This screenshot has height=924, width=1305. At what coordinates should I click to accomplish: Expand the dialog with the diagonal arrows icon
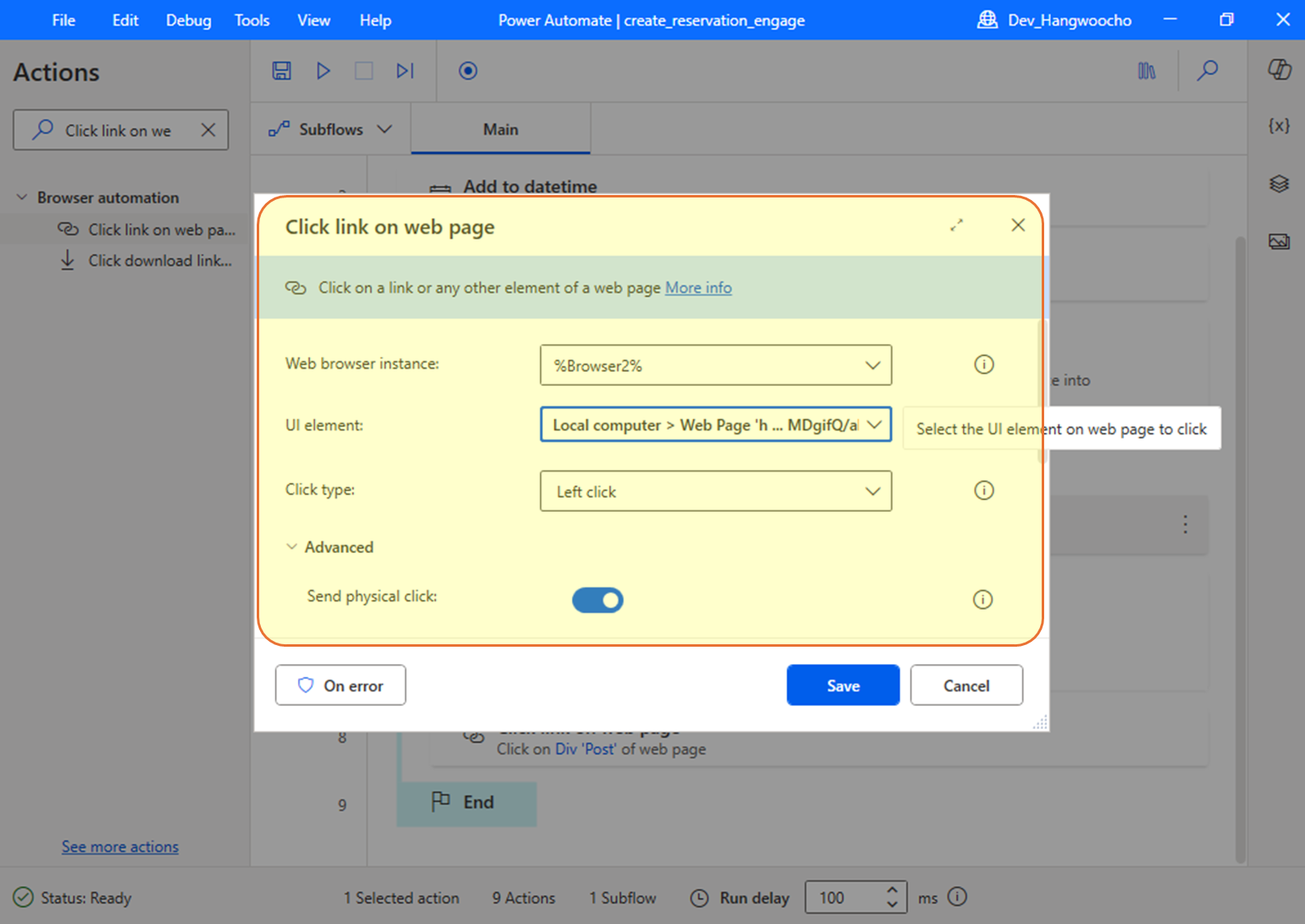click(956, 225)
